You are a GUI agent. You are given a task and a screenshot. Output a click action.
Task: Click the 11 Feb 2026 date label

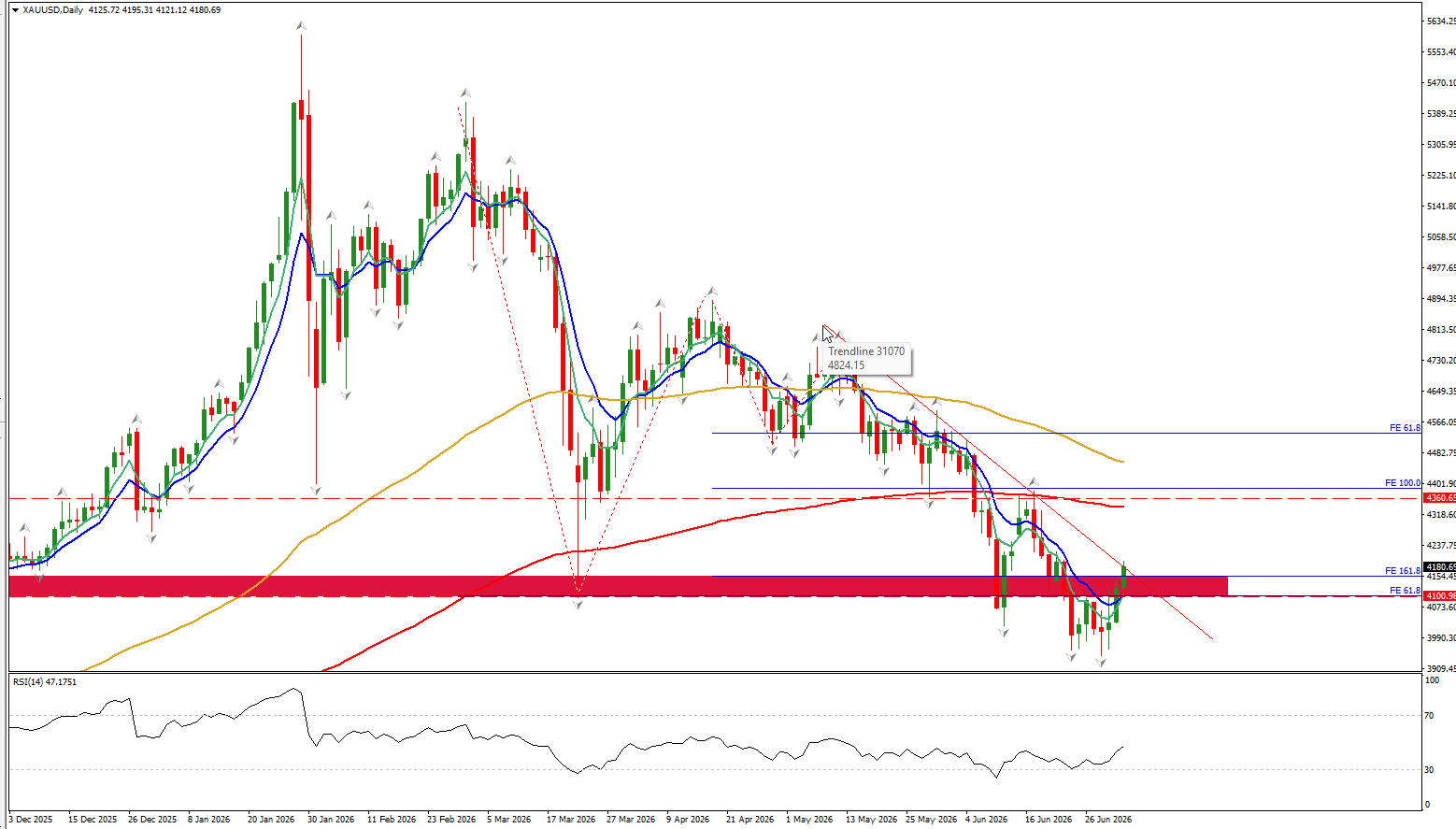392,820
